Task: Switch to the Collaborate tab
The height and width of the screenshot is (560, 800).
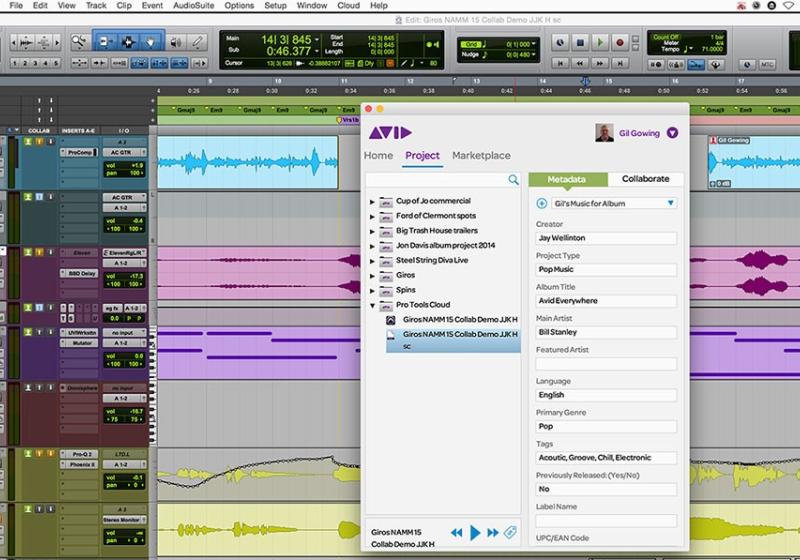Action: click(645, 179)
